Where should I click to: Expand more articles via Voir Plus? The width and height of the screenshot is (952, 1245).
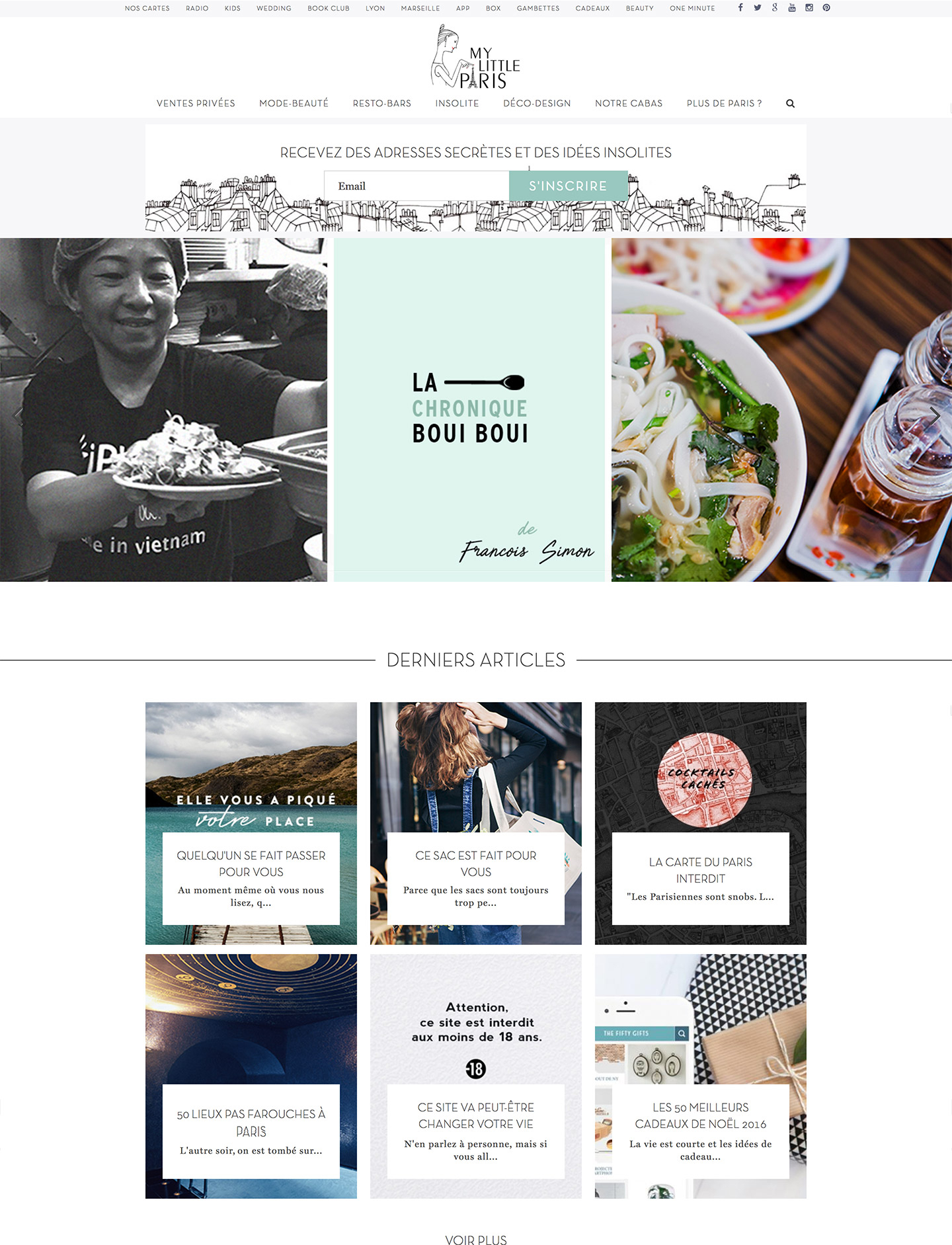tap(476, 1240)
